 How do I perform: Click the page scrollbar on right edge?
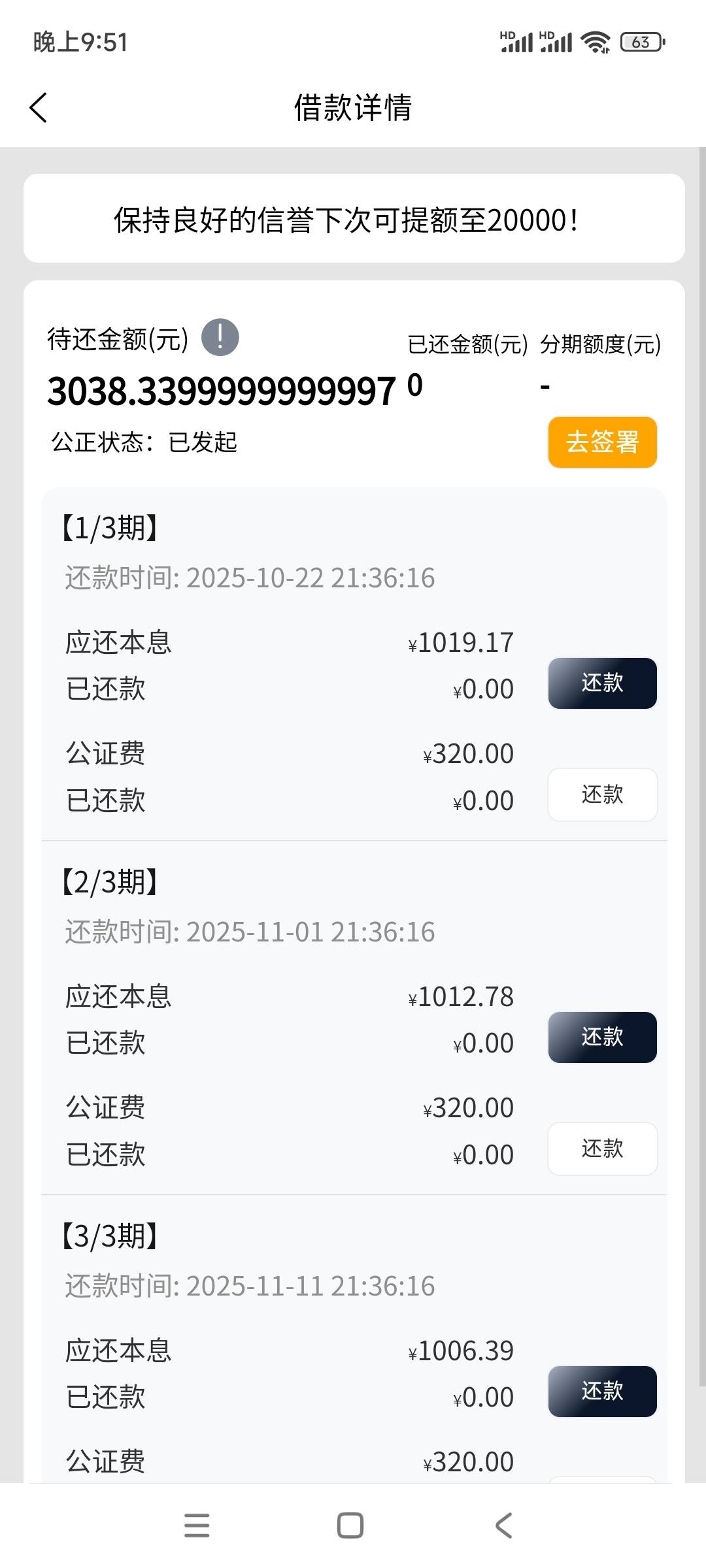click(x=702, y=758)
